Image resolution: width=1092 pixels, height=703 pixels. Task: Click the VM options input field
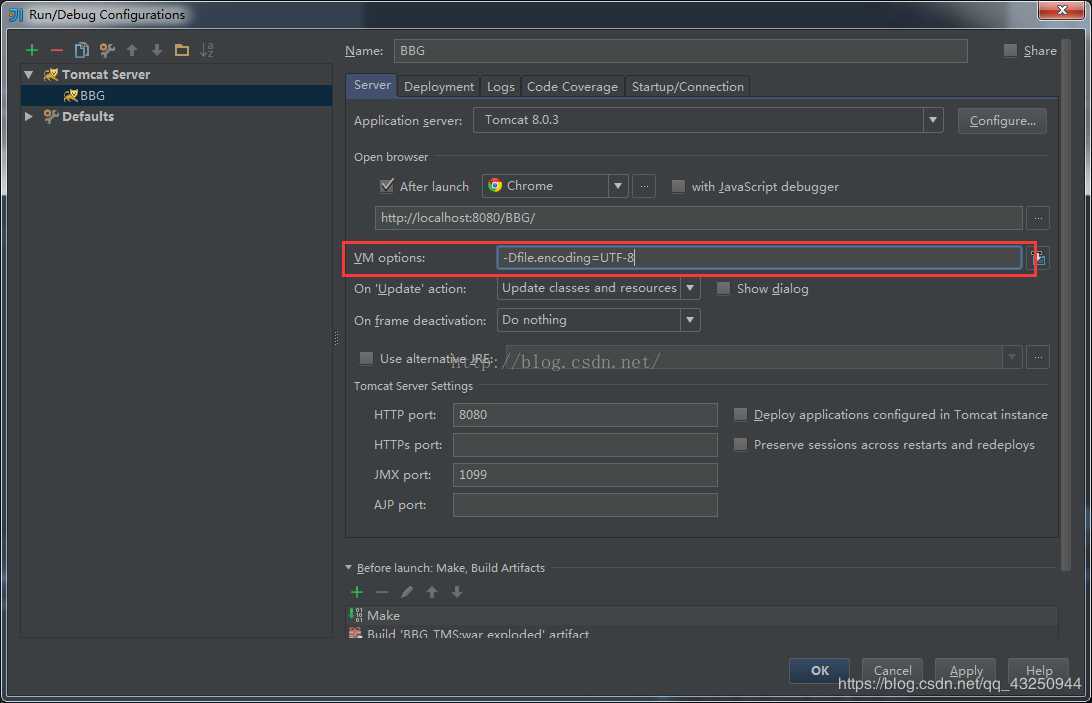(x=759, y=258)
